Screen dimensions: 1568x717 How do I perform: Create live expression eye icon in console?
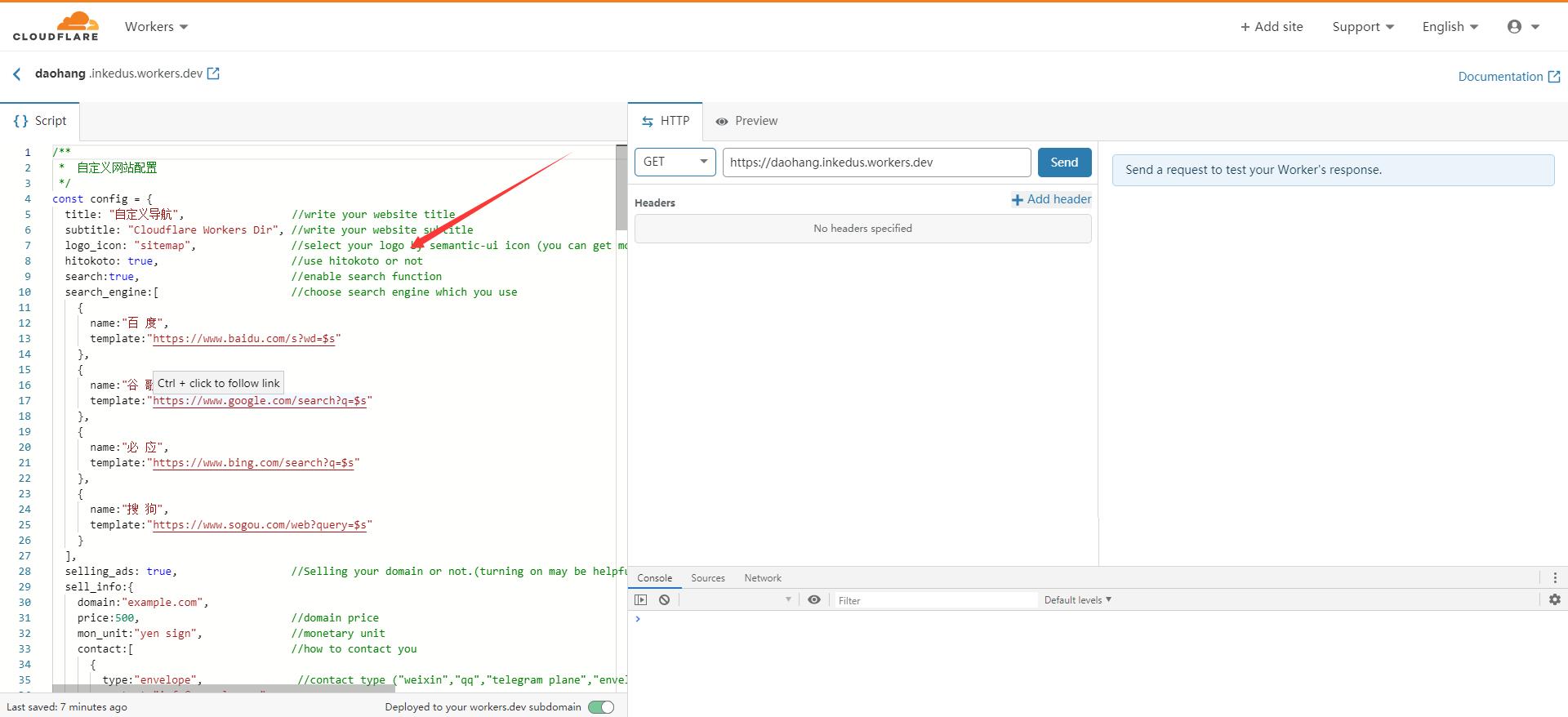814,599
